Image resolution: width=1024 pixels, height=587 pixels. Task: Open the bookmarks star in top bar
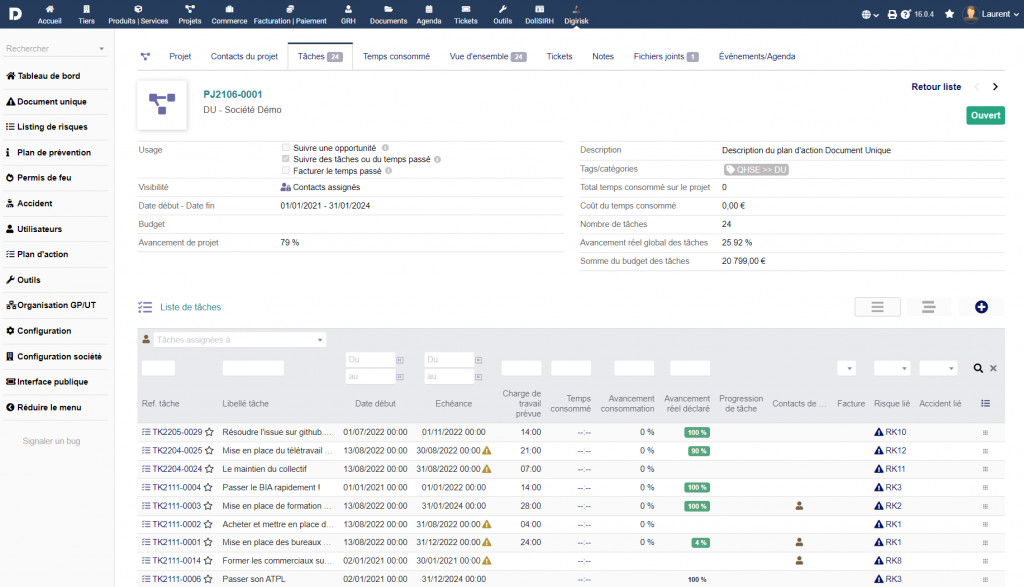point(949,14)
